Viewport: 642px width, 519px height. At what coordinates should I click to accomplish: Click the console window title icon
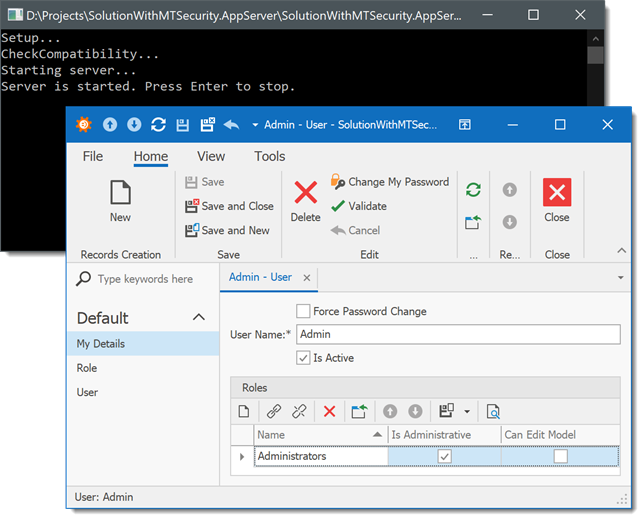(15, 15)
